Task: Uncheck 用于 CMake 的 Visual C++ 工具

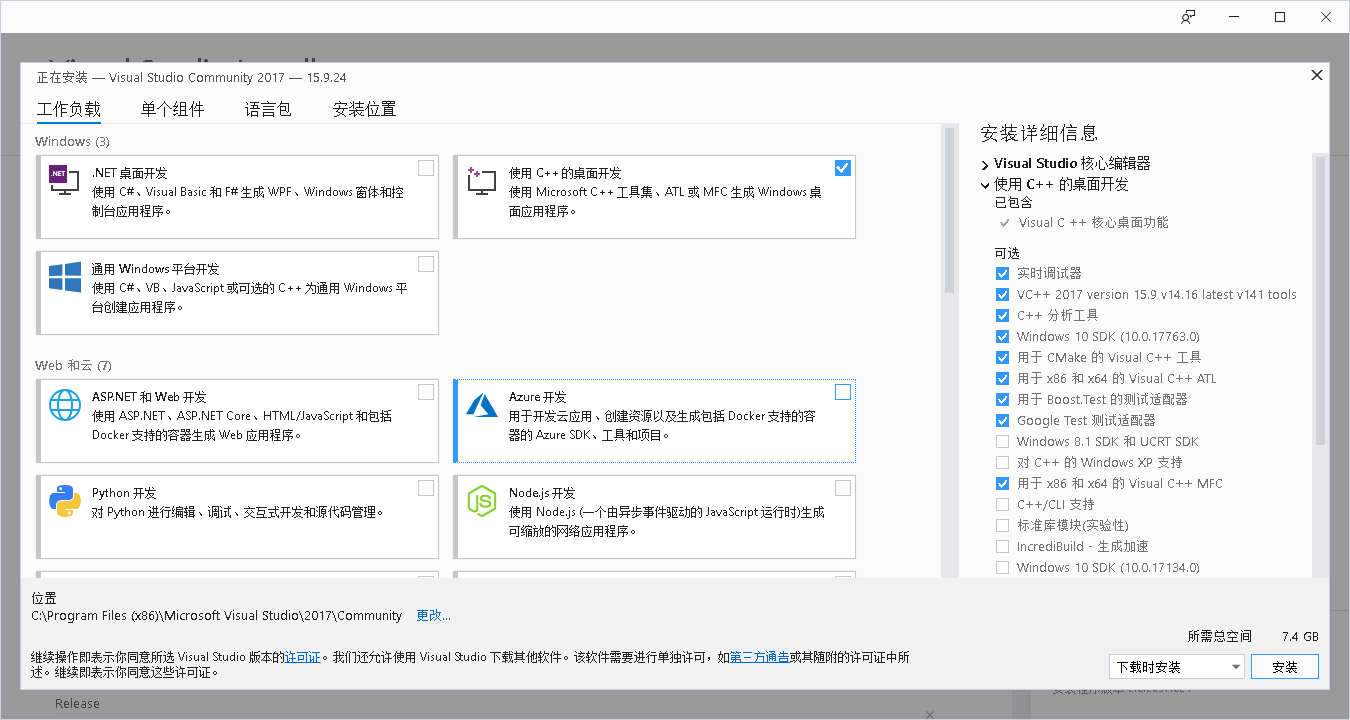Action: [1002, 357]
